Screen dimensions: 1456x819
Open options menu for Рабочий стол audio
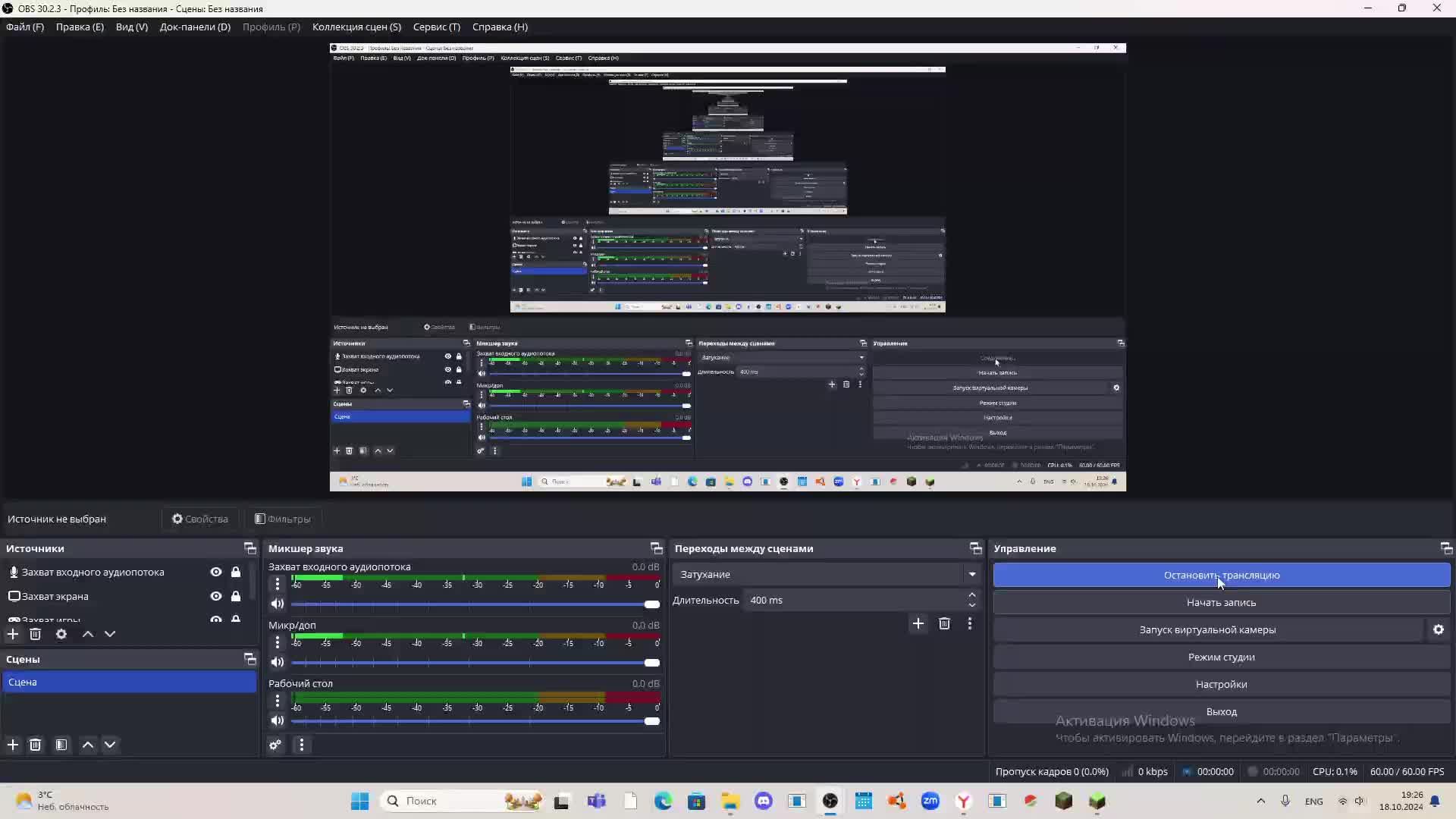(278, 701)
